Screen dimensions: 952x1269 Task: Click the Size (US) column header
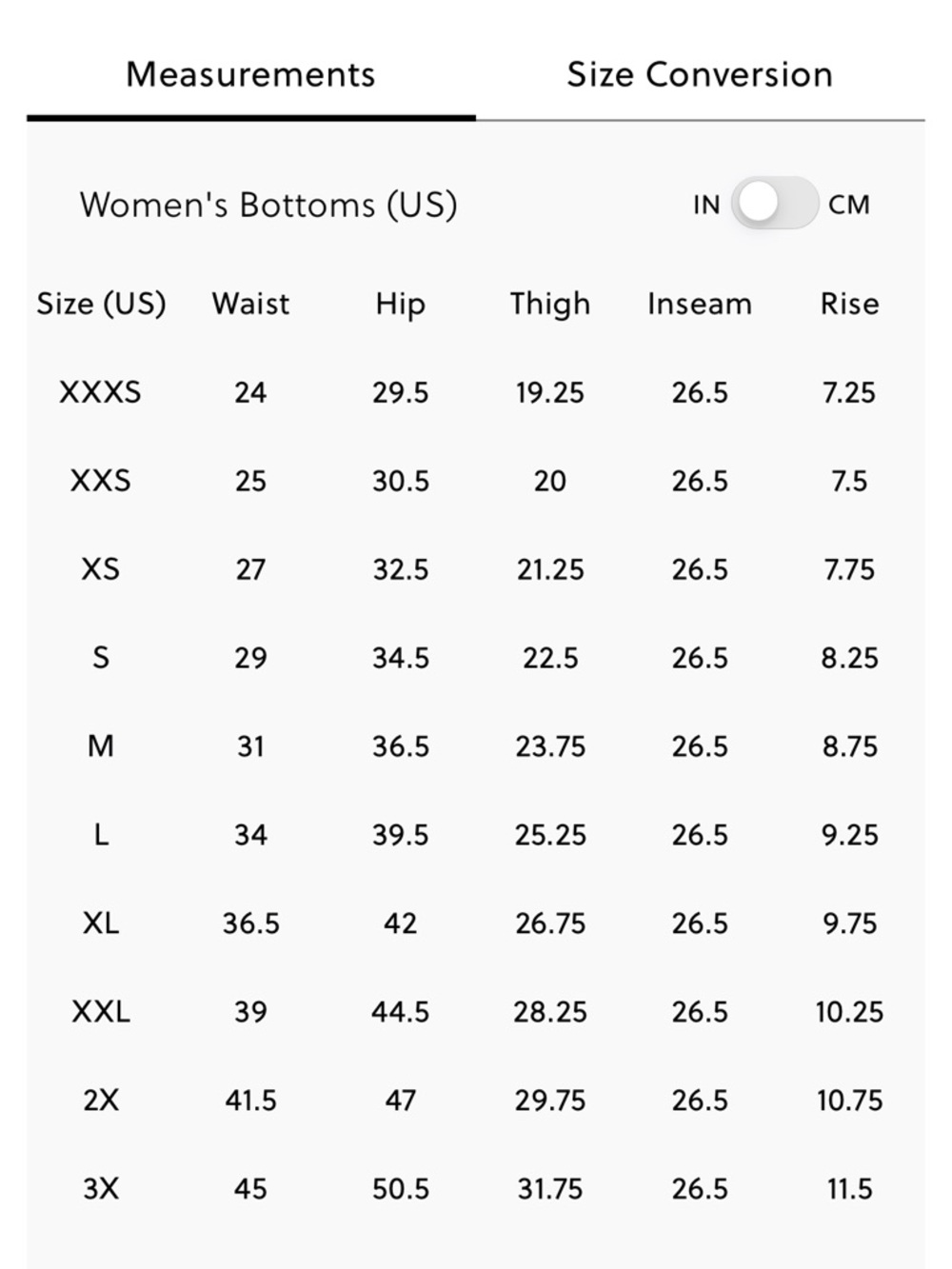tap(101, 304)
